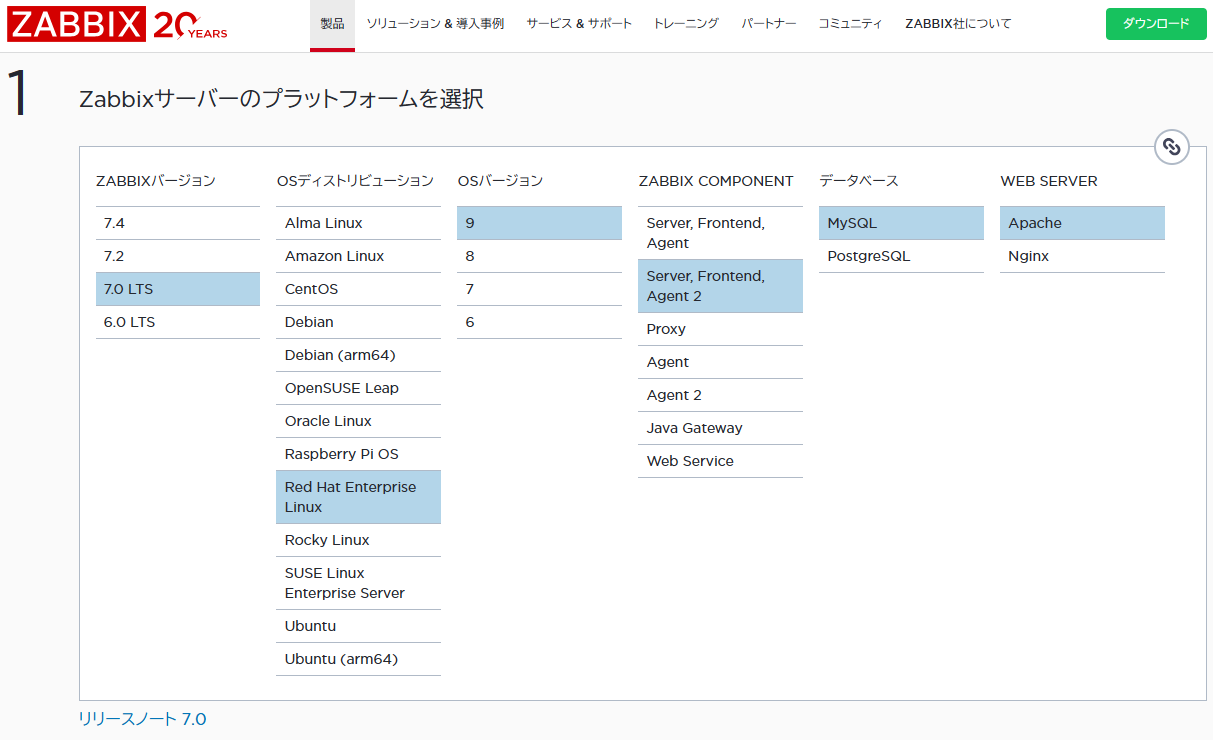Choose Ubuntu distribution
Screen dimensions: 1213x740
pos(359,626)
